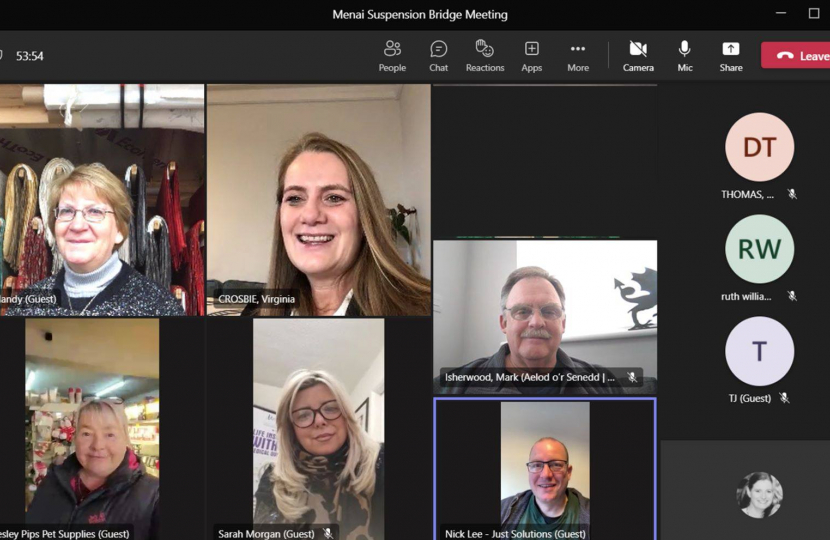Click the self-view profile picture thumbnail
The height and width of the screenshot is (540, 830).
[759, 495]
